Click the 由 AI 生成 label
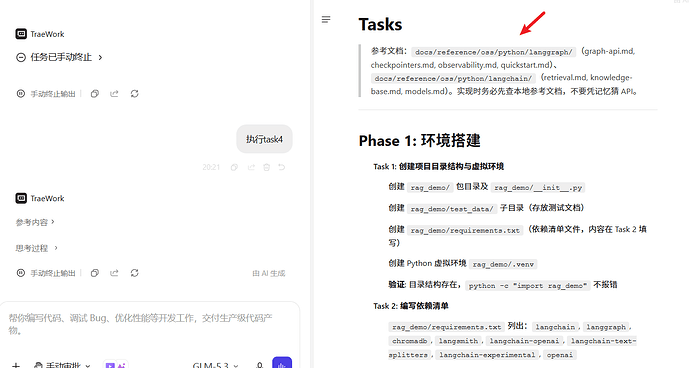The image size is (690, 368). [x=269, y=273]
